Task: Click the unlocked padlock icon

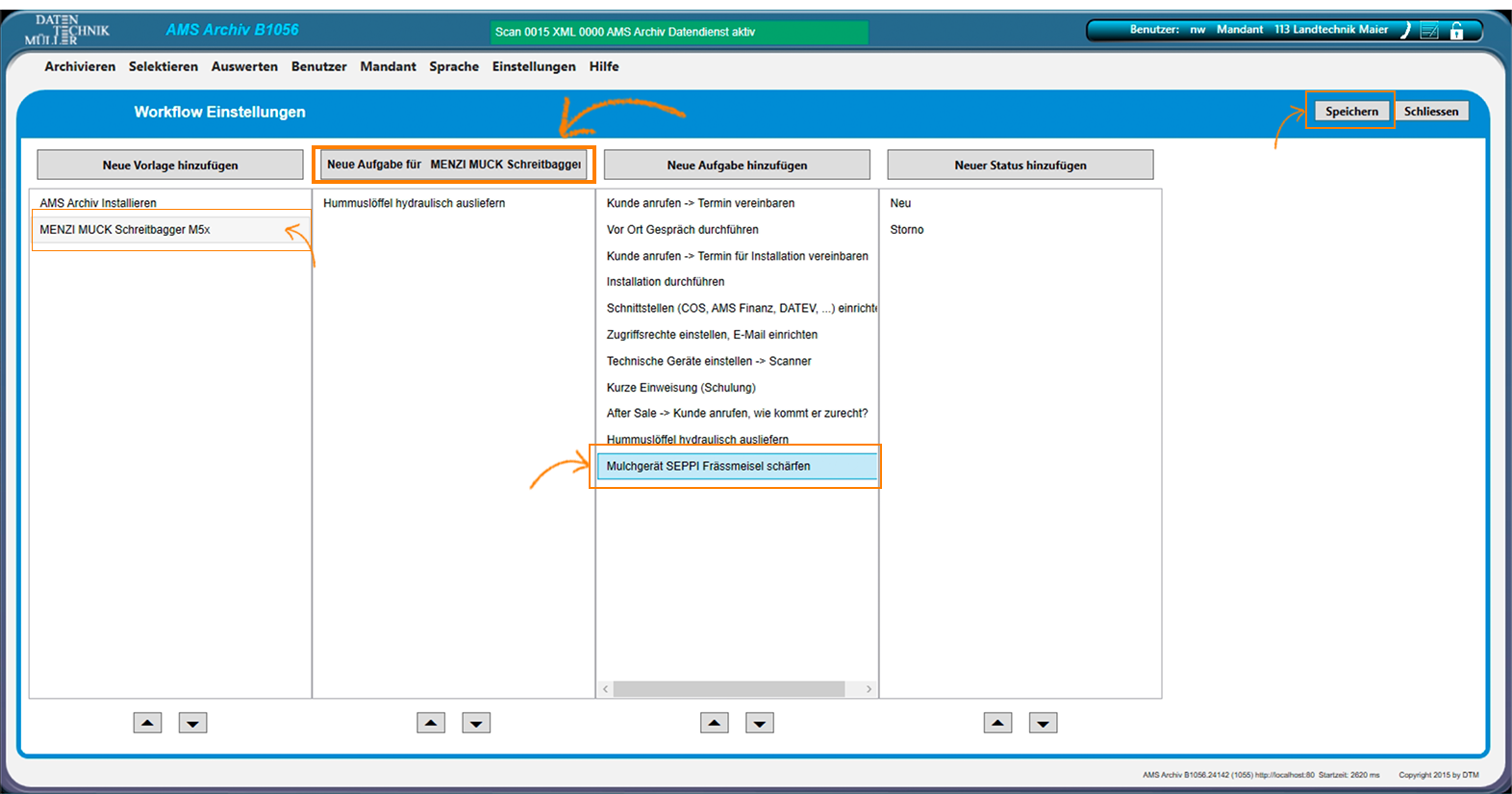Action: pyautogui.click(x=1457, y=31)
